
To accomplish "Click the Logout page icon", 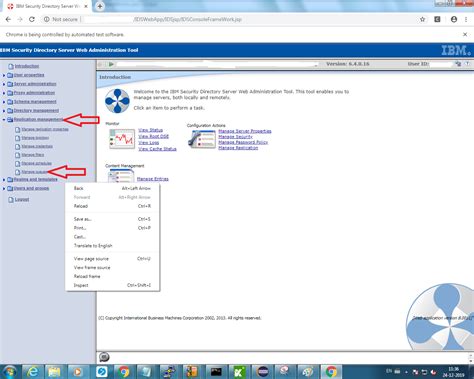I will 11,200.
